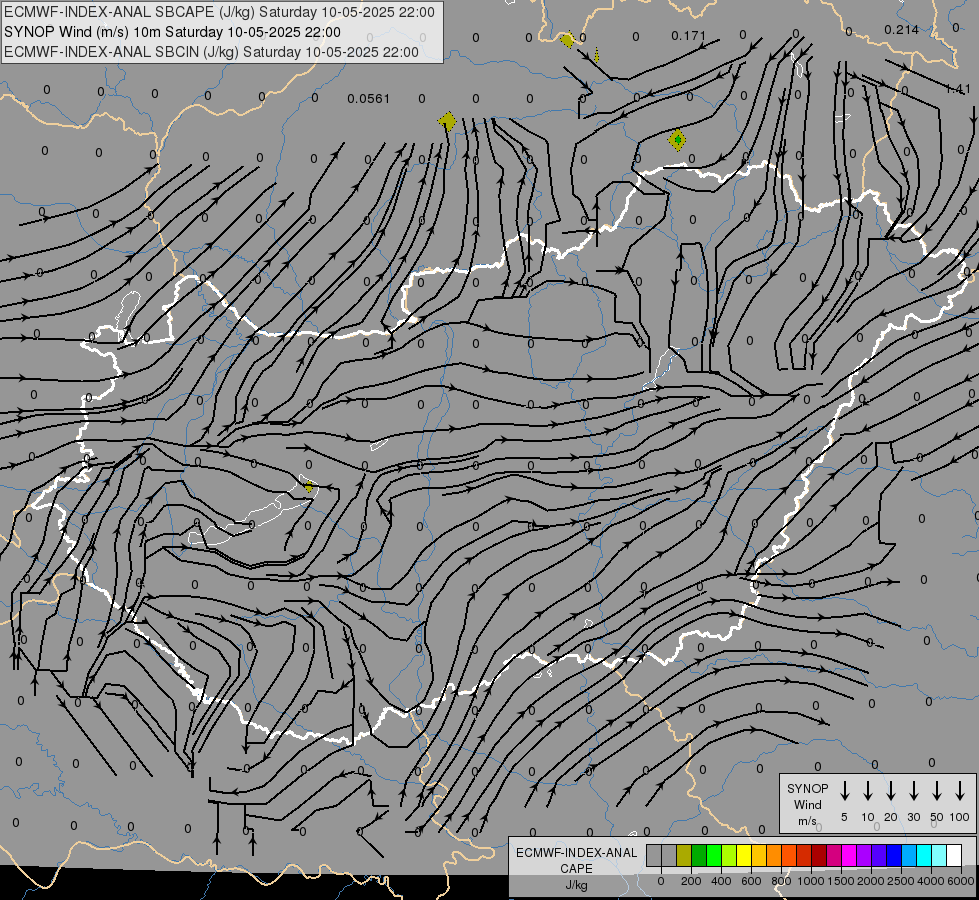Click the pure yellow CAPE legend swatch

click(744, 855)
